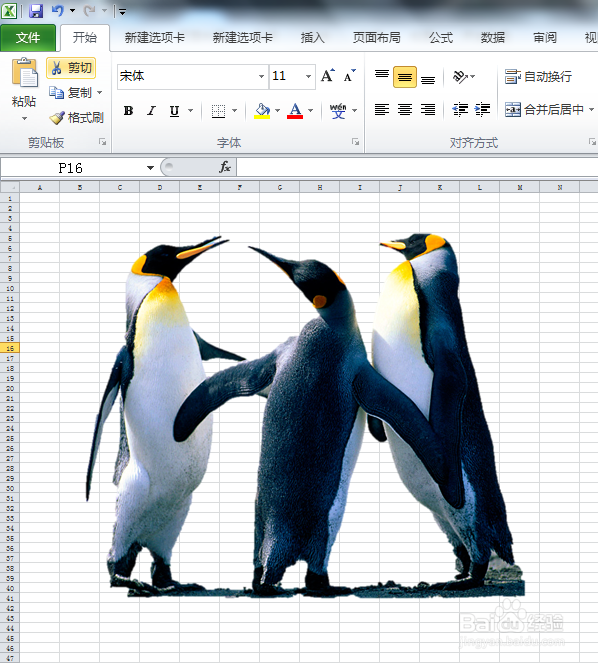The width and height of the screenshot is (598, 663).
Task: Click the 格式刷 Format Painter button
Action: point(76,118)
